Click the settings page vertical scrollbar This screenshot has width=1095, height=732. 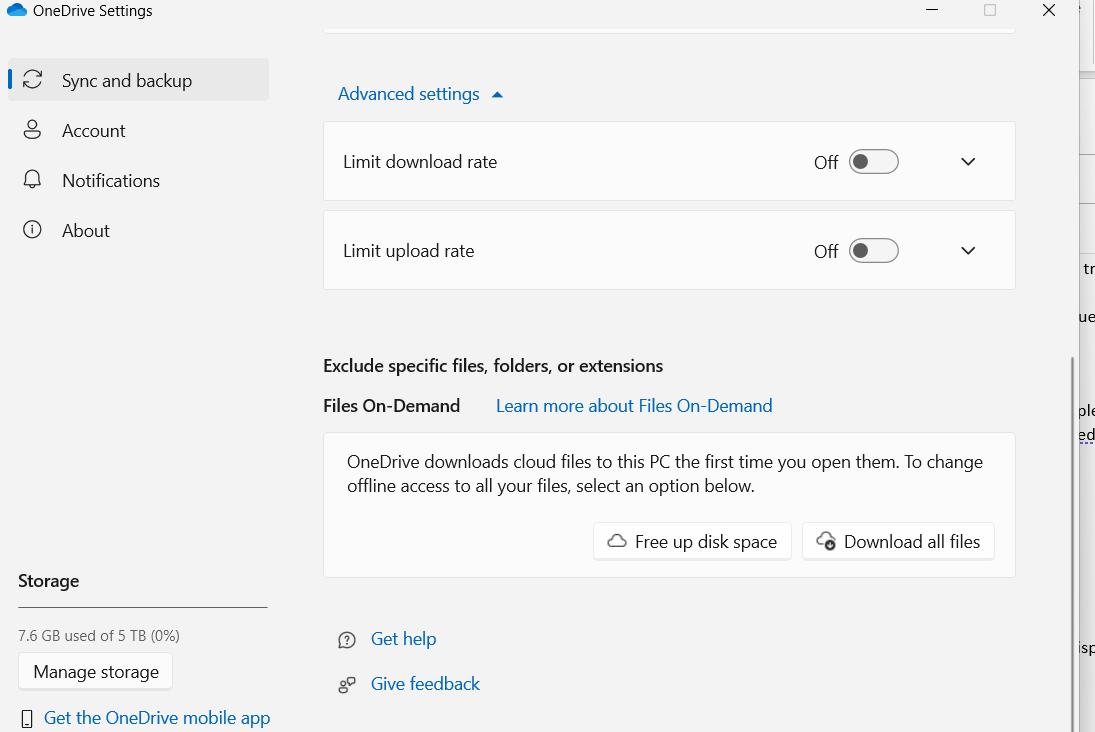tap(1073, 545)
